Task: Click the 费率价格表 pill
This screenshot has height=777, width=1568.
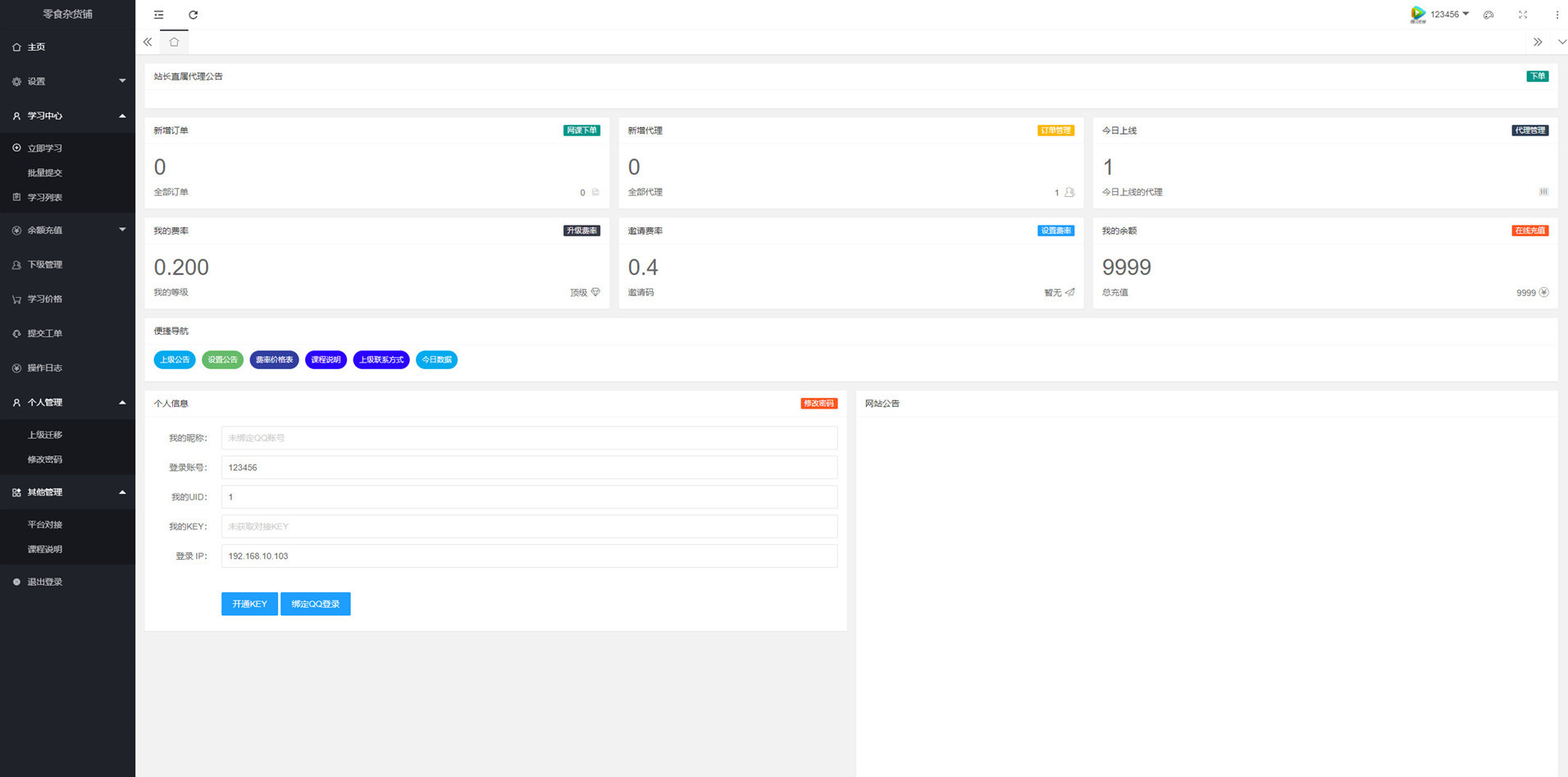Action: 274,359
